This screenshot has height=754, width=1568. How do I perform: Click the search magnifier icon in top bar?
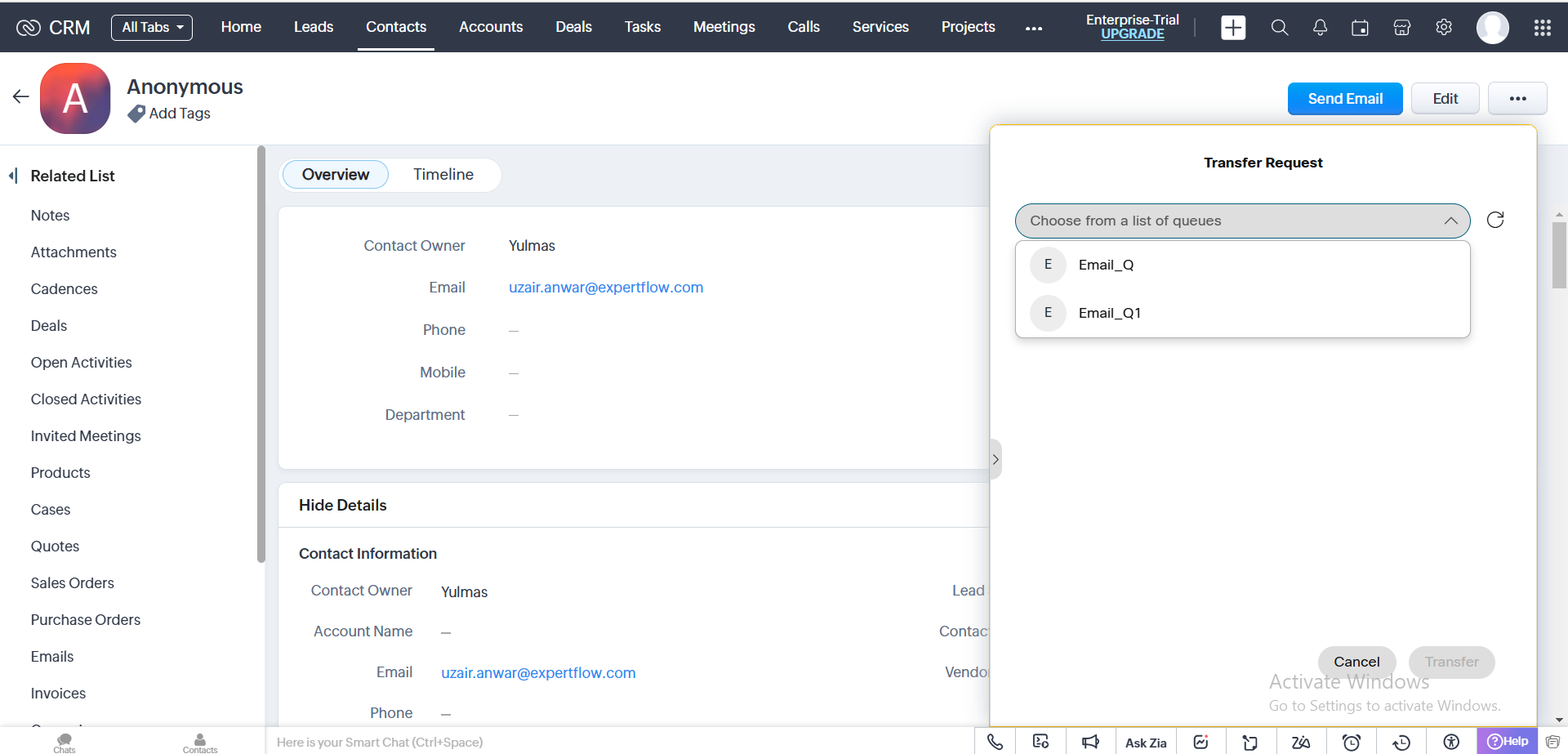pos(1279,28)
